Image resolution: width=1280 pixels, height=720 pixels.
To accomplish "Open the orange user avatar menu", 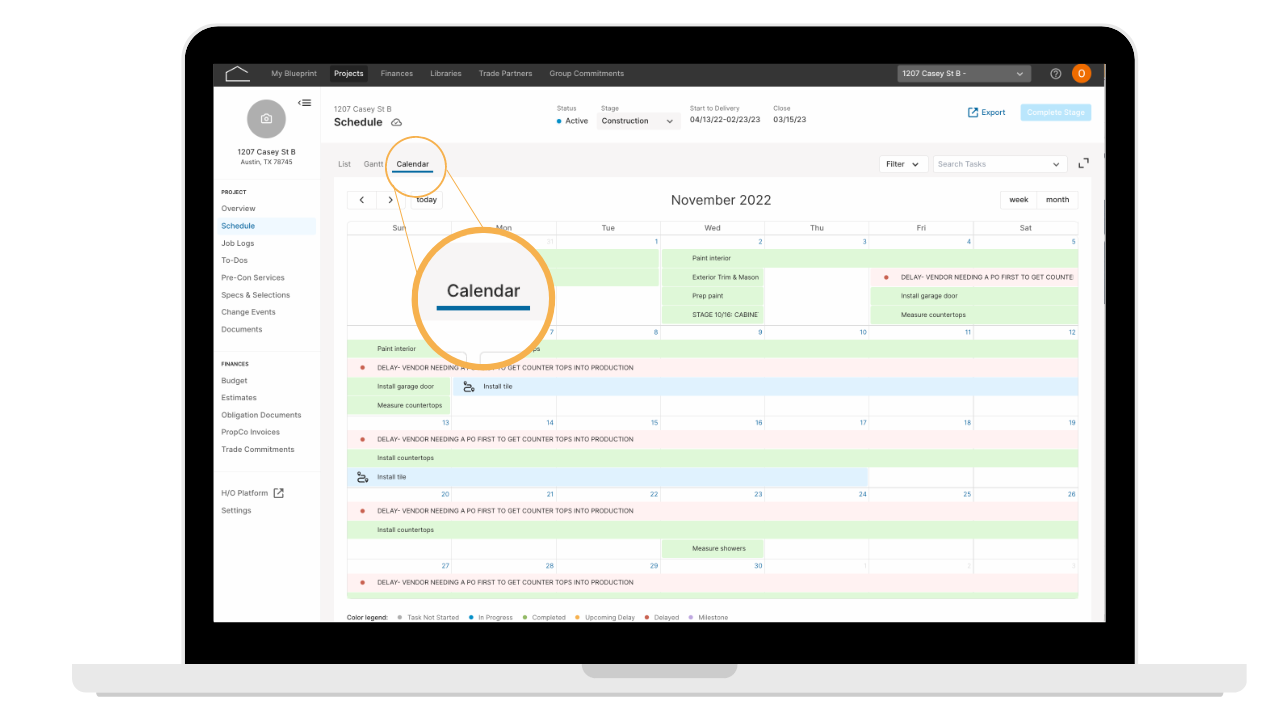I will tap(1081, 74).
